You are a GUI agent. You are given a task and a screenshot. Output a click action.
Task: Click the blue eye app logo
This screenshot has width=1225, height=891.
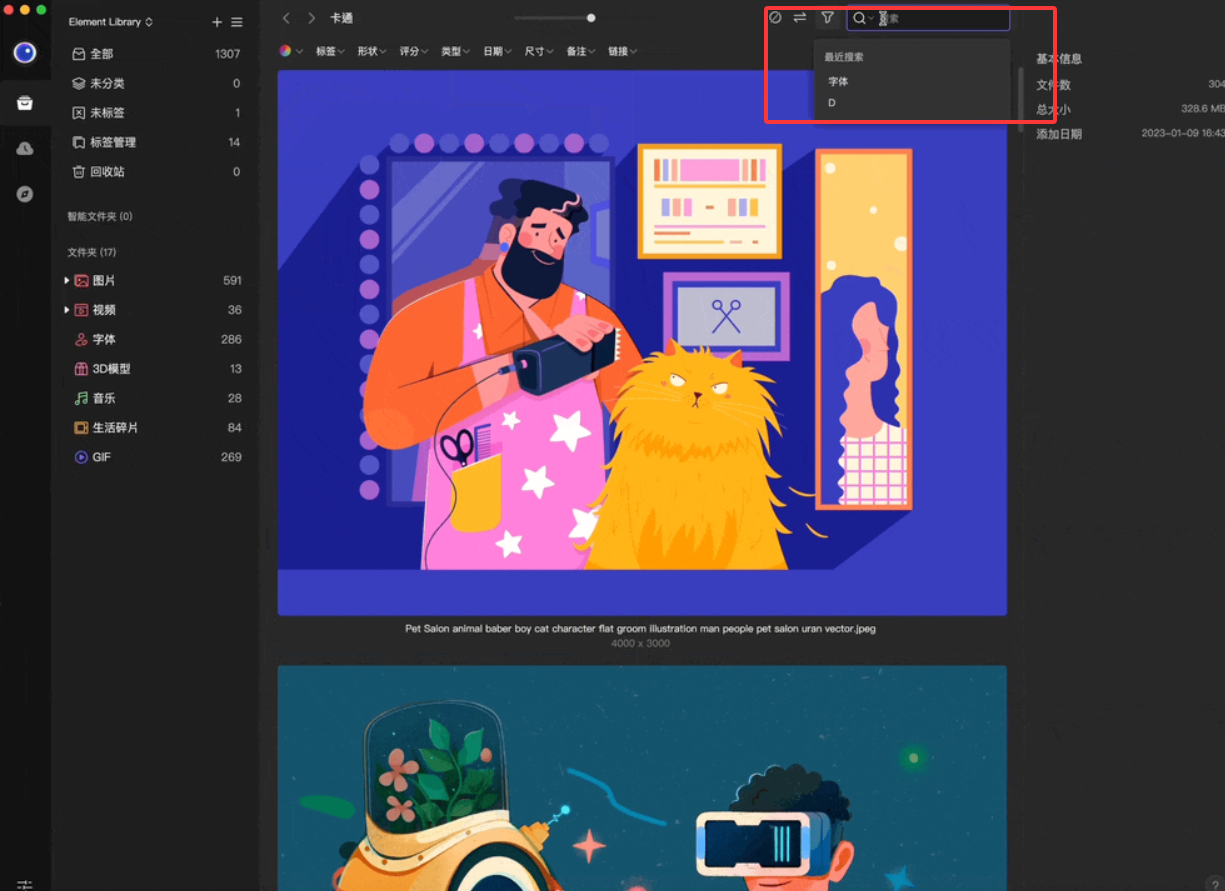click(25, 53)
